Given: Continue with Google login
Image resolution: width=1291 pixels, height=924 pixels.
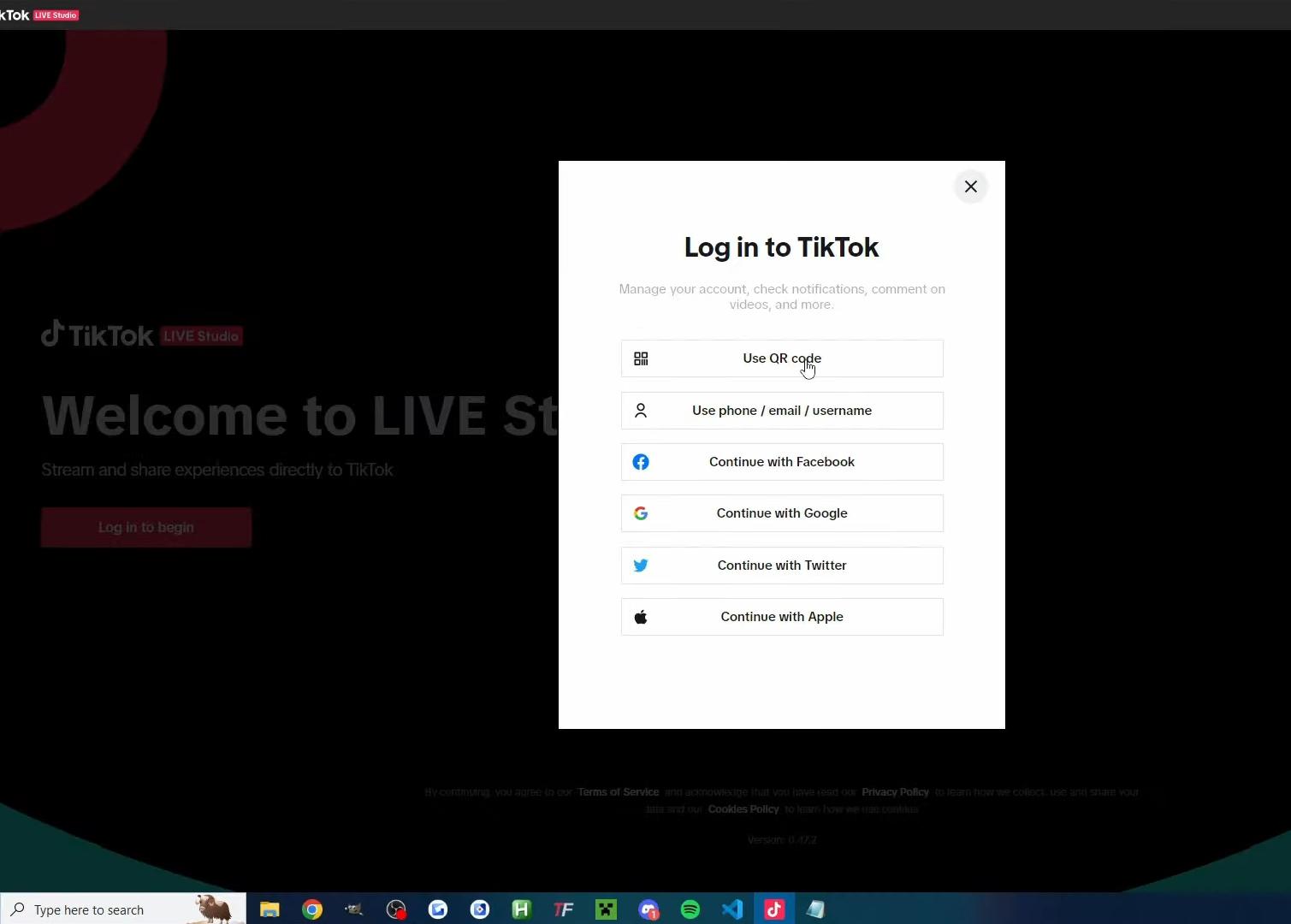Looking at the screenshot, I should pyautogui.click(x=782, y=513).
